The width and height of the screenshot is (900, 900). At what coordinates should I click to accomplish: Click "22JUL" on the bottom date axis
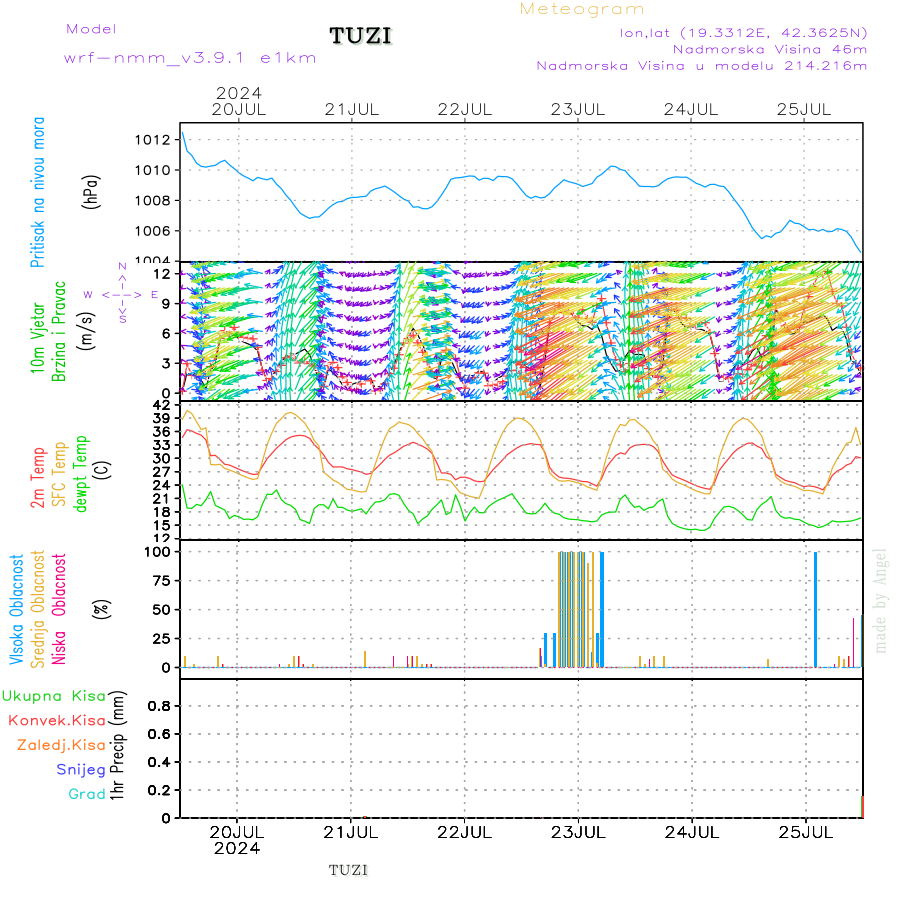pyautogui.click(x=464, y=832)
